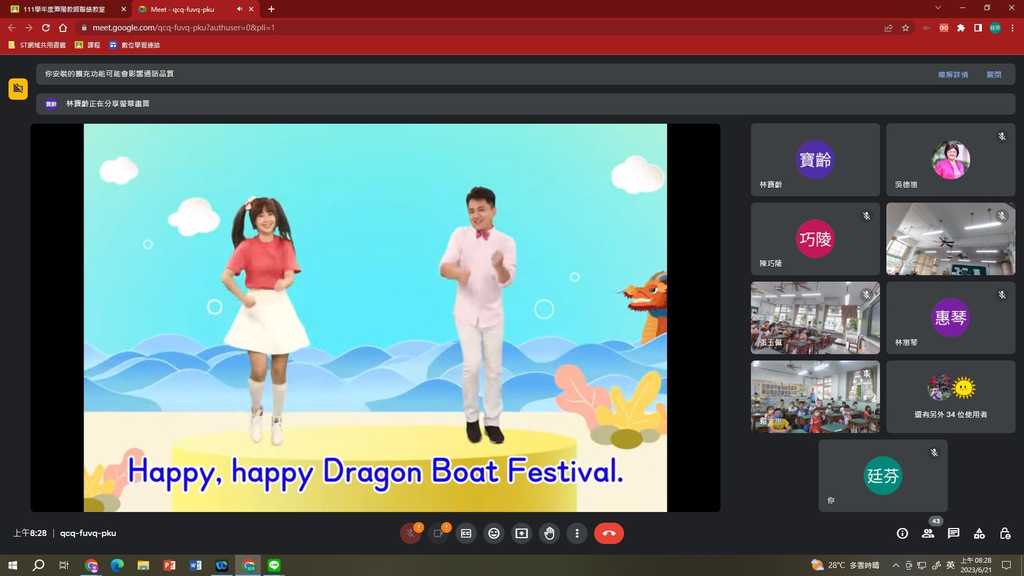The image size is (1024, 576).
Task: Open the emoji reactions button
Action: (494, 534)
